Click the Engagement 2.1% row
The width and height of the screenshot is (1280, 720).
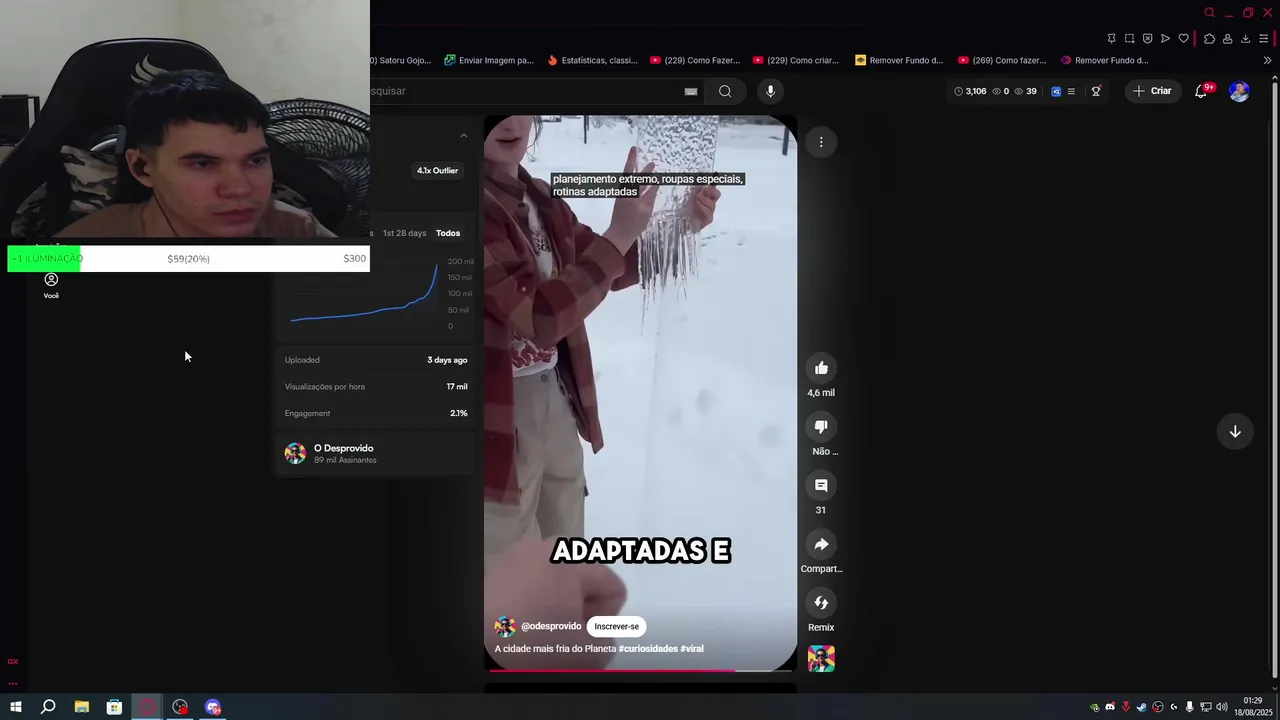pyautogui.click(x=376, y=413)
